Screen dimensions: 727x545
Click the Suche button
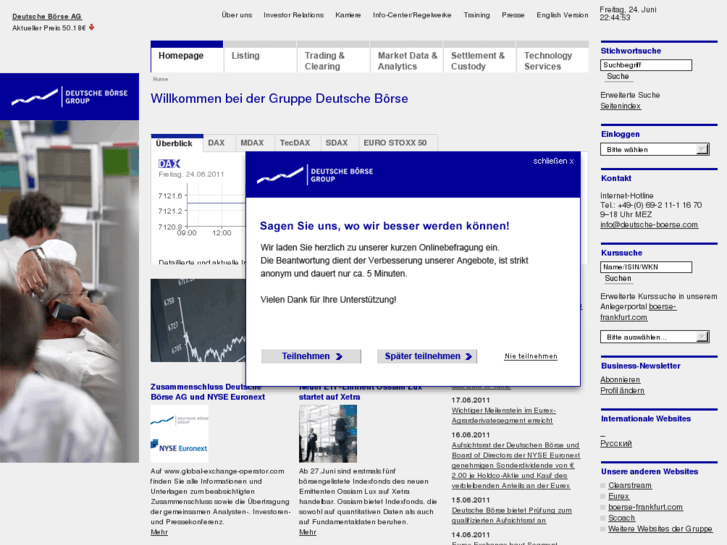coord(618,76)
